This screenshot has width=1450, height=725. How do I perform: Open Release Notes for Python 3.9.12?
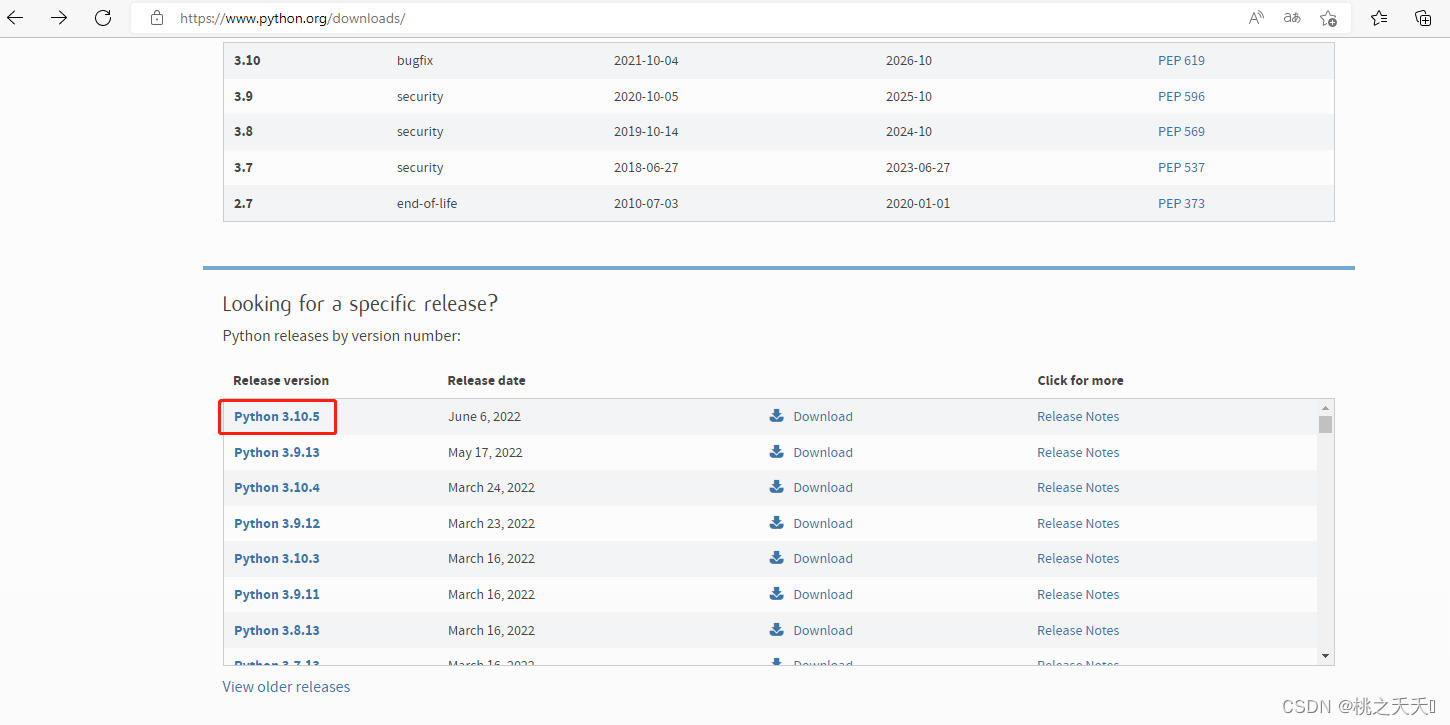click(x=1078, y=523)
